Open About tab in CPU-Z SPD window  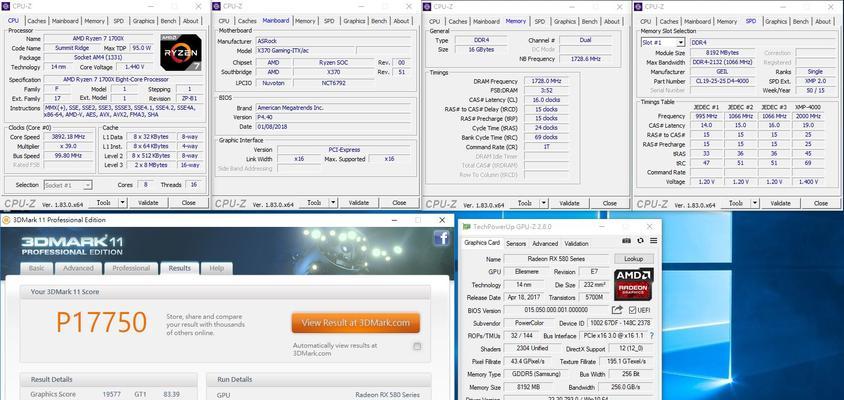tap(822, 21)
